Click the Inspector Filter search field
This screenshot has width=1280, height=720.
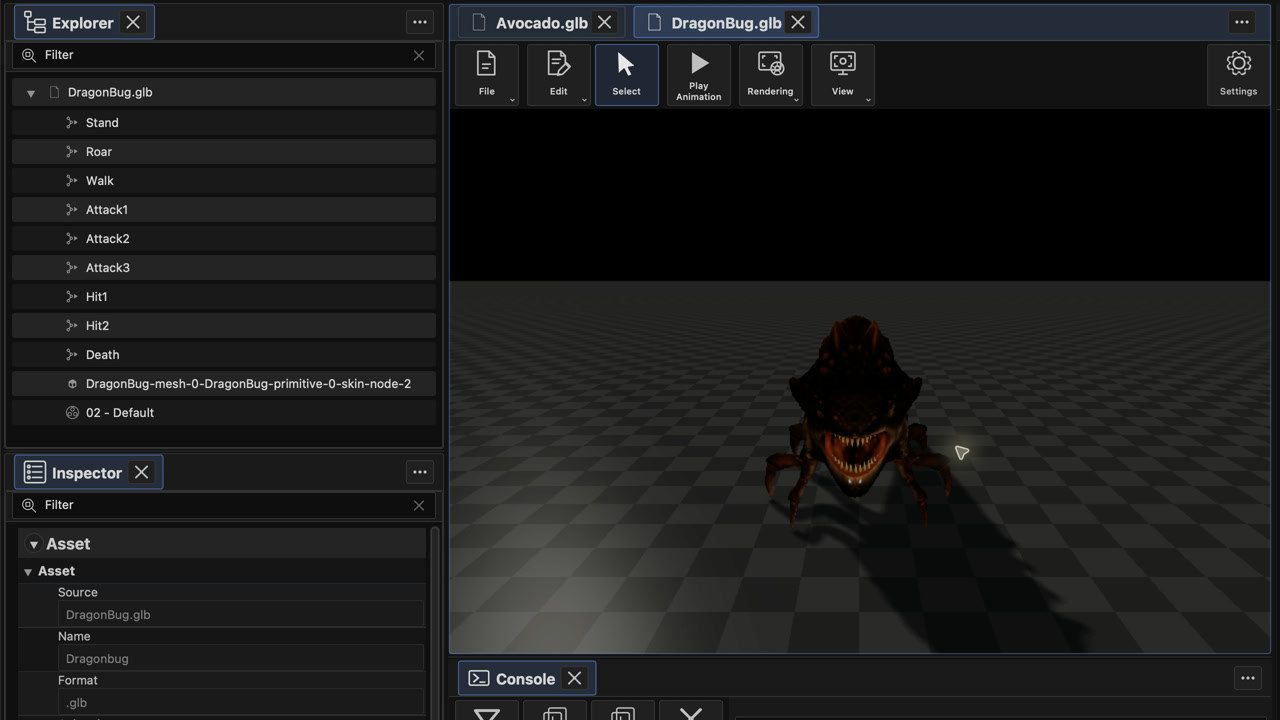click(224, 505)
